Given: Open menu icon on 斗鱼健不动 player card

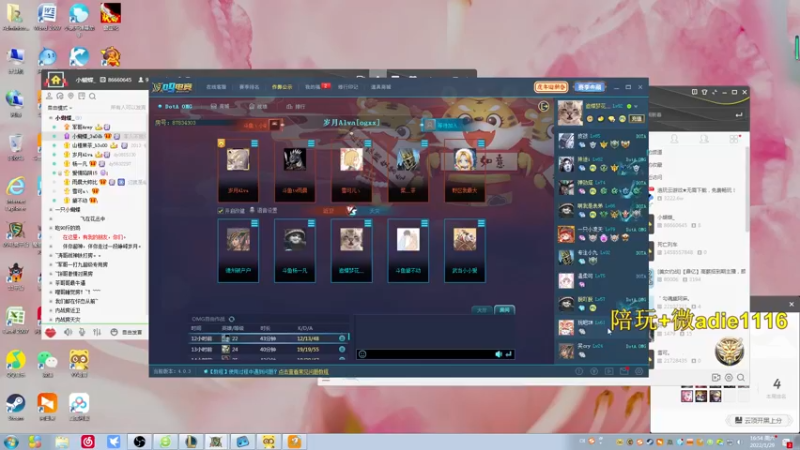Looking at the screenshot, I should pyautogui.click(x=424, y=223).
